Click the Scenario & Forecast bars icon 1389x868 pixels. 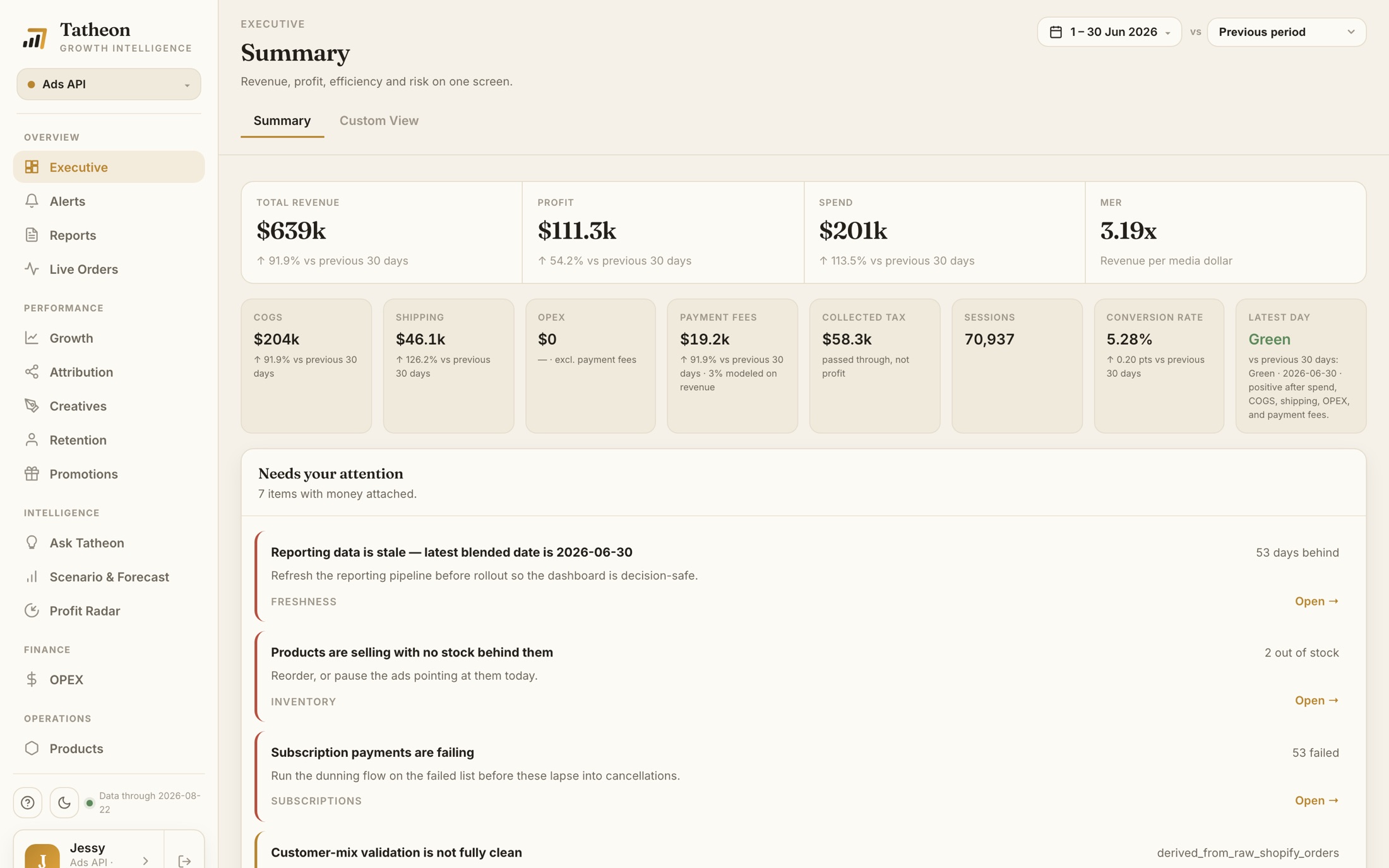32,576
